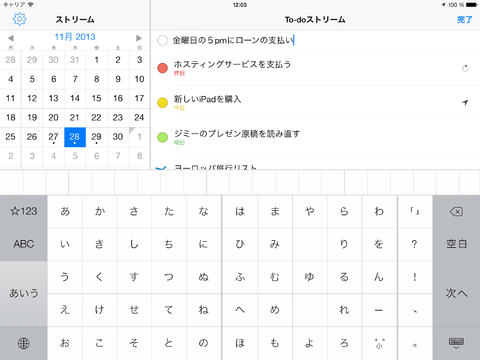This screenshot has width=480, height=360.
Task: Tap the 、 comma key
Action: click(x=415, y=310)
